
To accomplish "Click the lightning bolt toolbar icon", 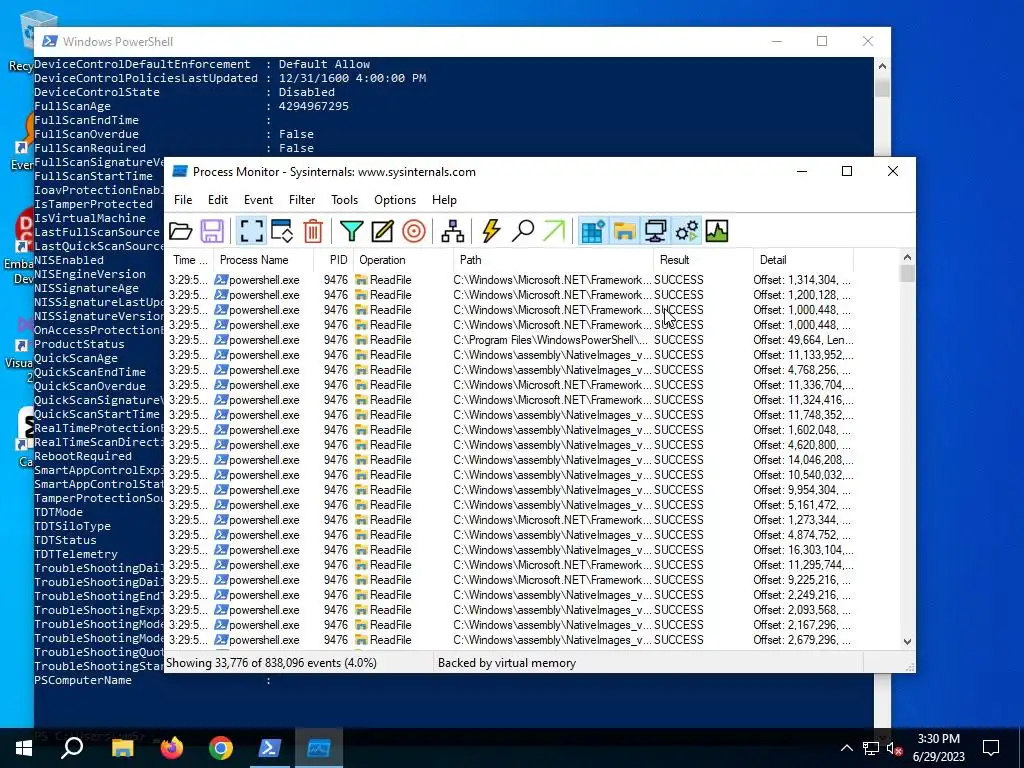I will click(491, 231).
